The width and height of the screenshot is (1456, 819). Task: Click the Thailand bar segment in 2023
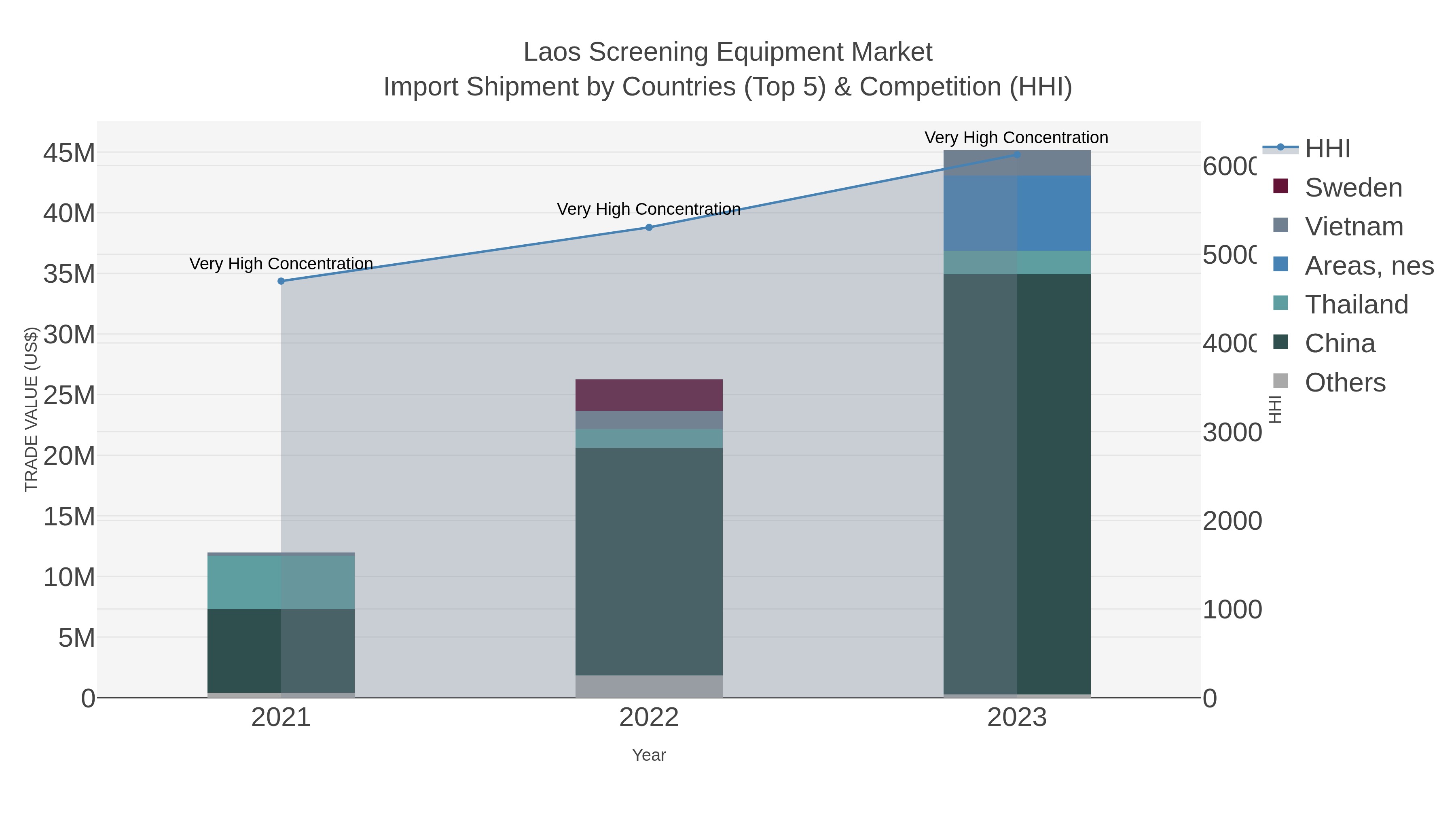click(x=1017, y=262)
